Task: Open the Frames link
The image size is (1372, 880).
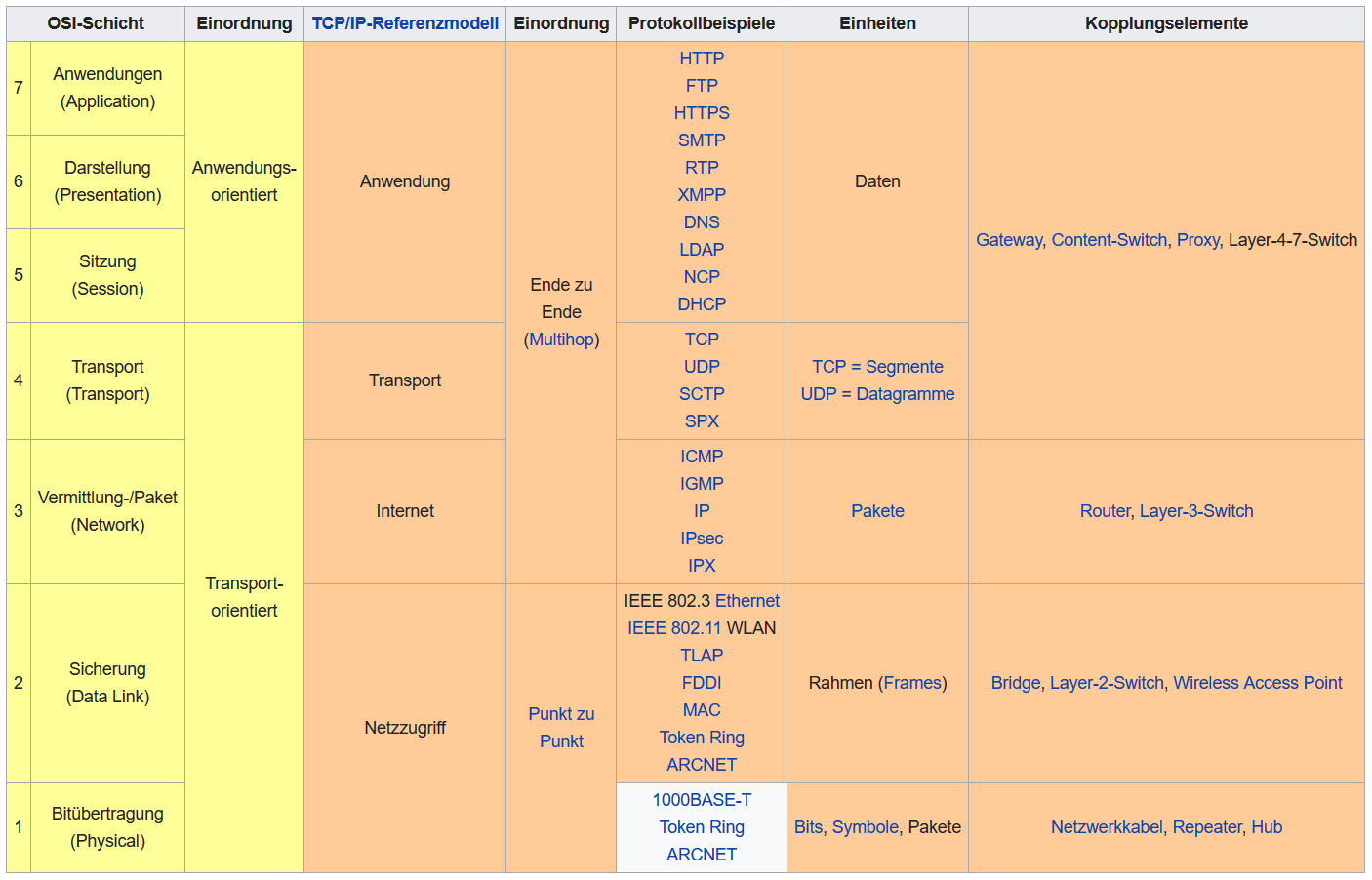Action: click(912, 683)
